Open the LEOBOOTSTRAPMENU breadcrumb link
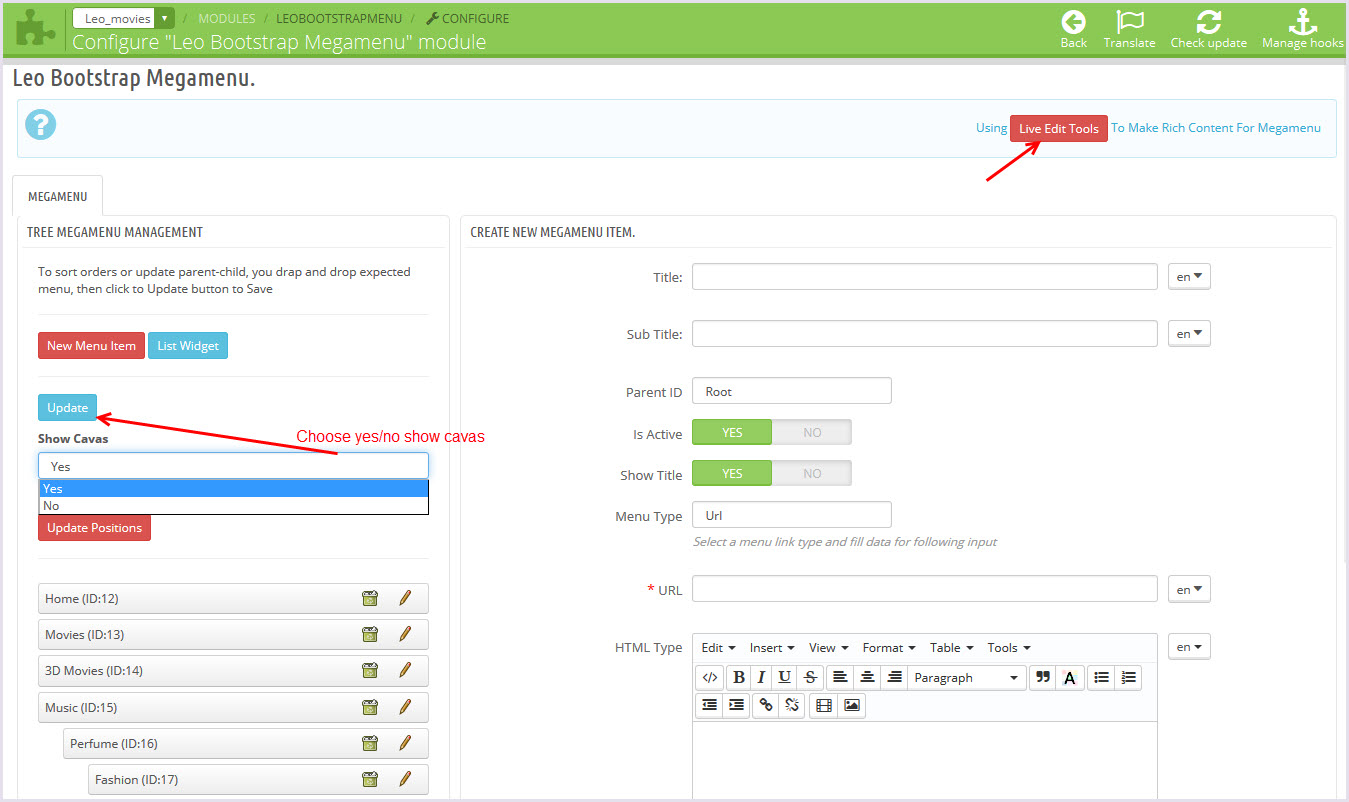 click(339, 18)
